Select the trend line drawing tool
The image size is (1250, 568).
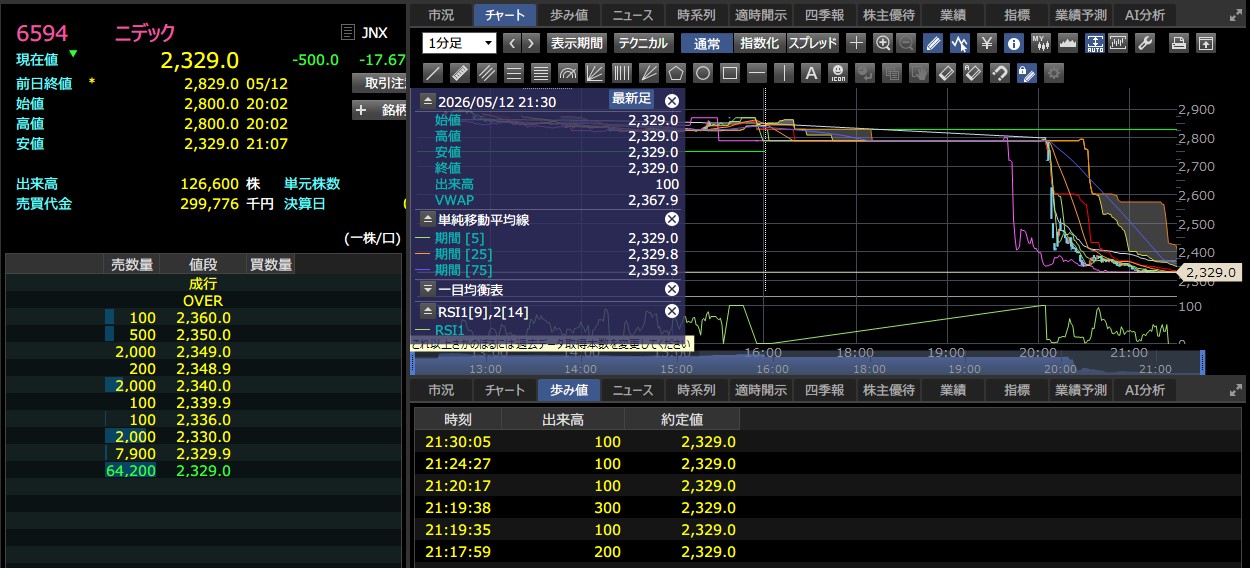click(x=433, y=73)
